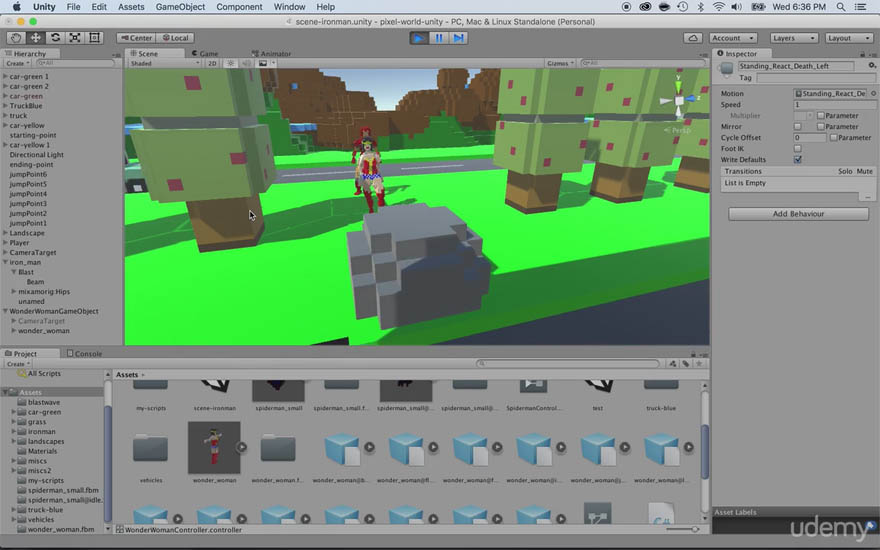Open scene effects image icon
This screenshot has height=550, width=880.
point(263,63)
